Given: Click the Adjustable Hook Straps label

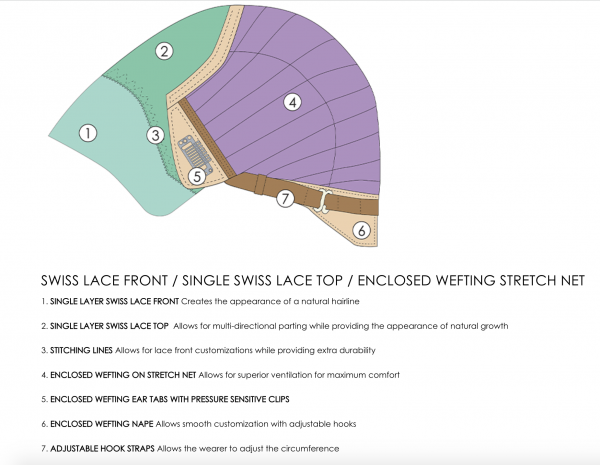Looking at the screenshot, I should 102,449.
